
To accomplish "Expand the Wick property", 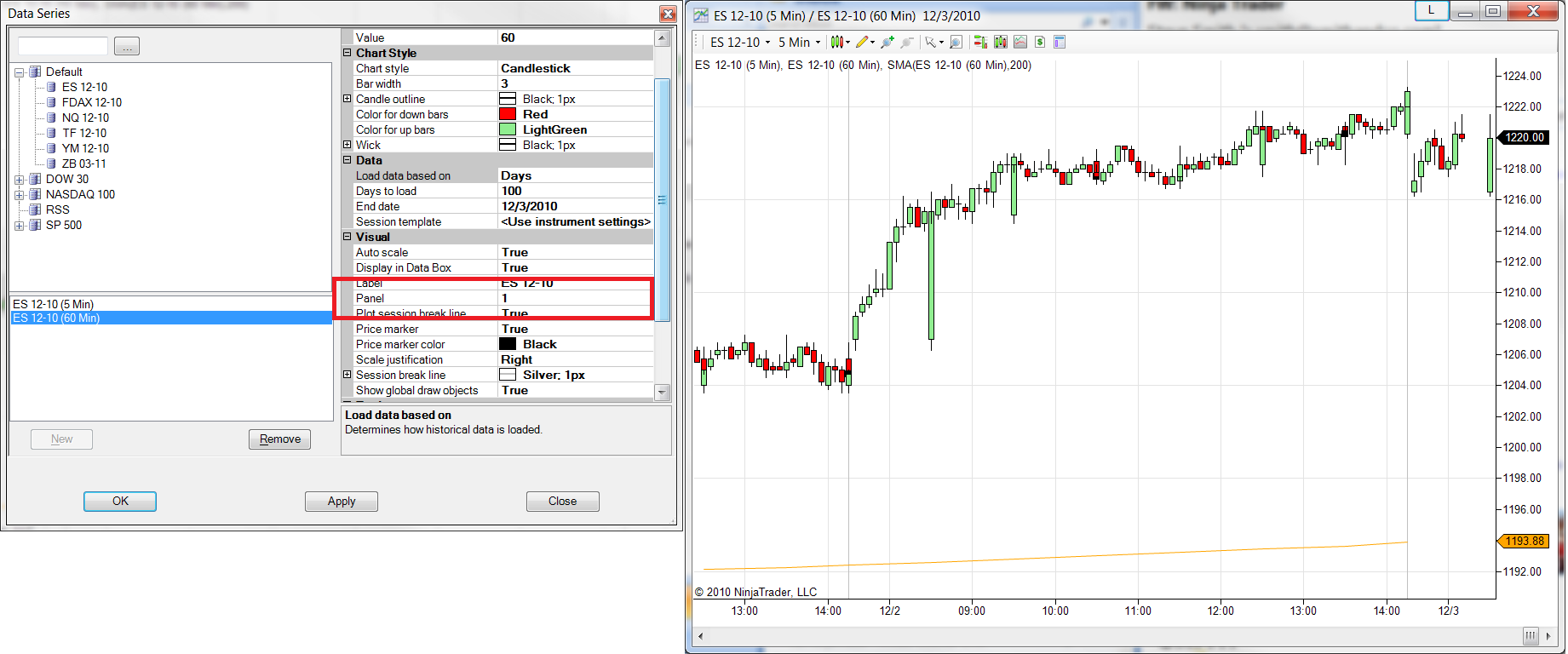I will tap(347, 145).
